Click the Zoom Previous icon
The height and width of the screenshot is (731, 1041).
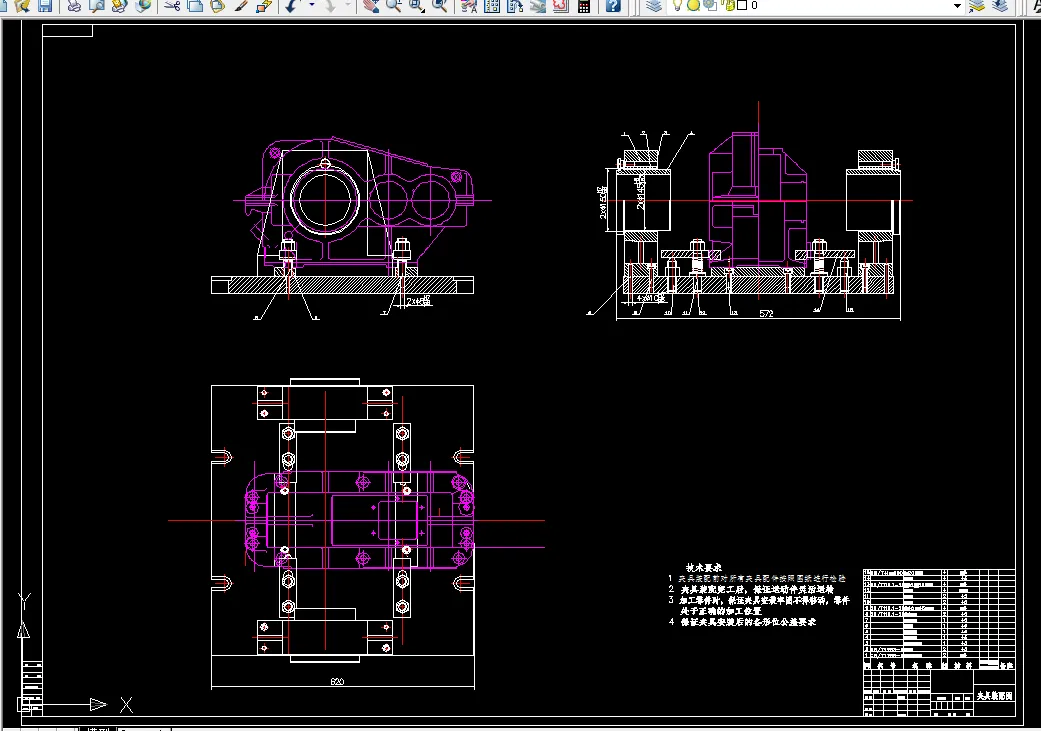[440, 6]
